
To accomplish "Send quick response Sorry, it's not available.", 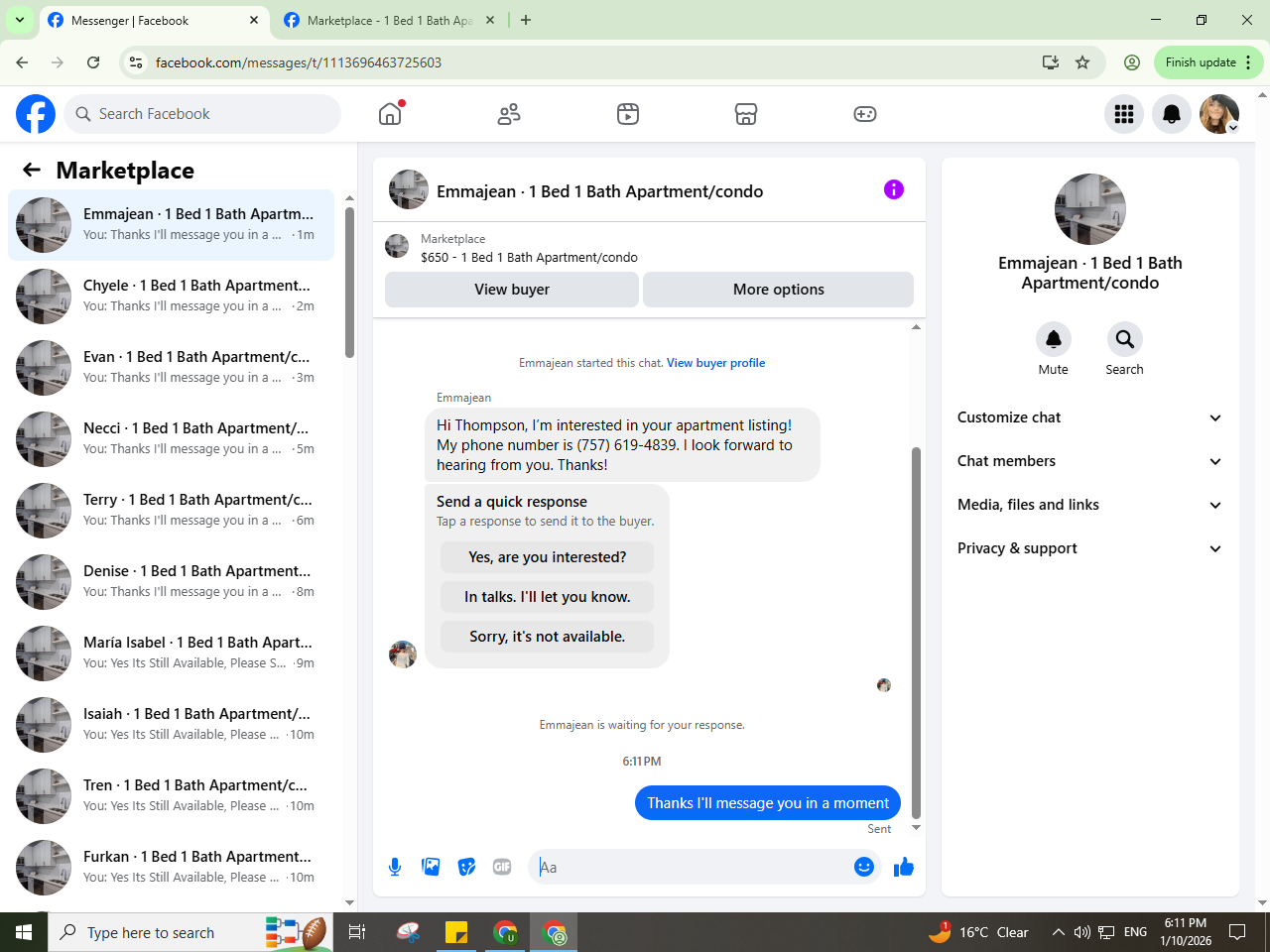I will click(x=548, y=637).
